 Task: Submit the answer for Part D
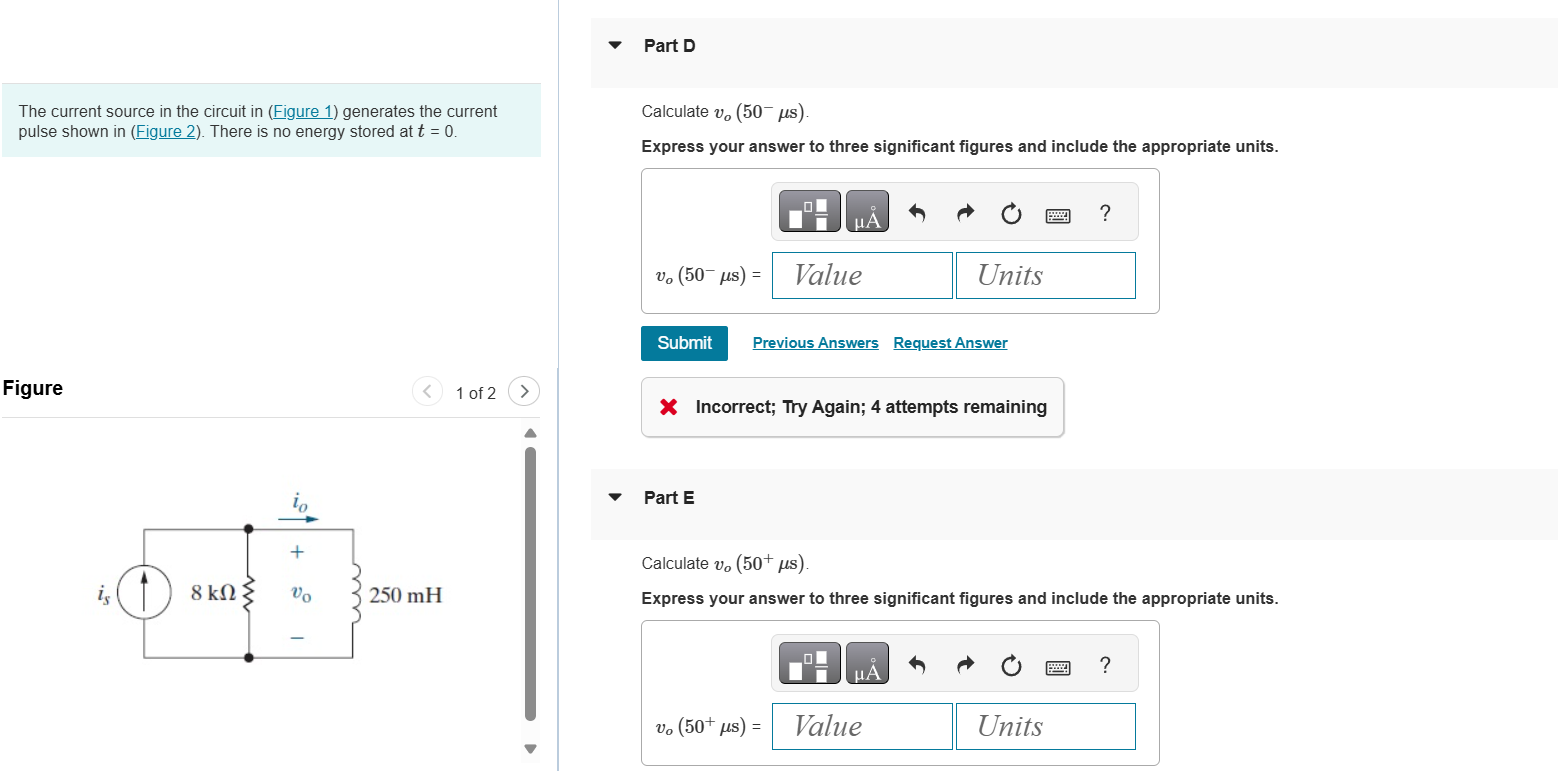(x=684, y=343)
